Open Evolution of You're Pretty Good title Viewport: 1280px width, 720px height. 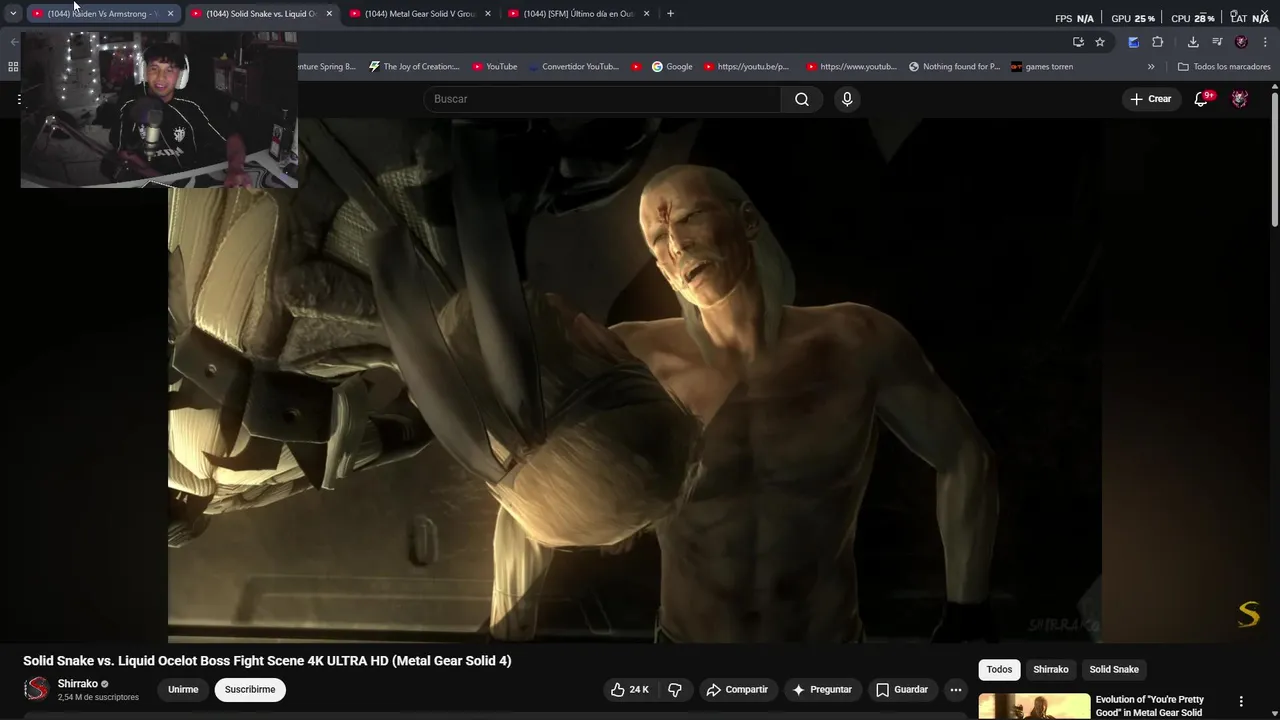1150,706
